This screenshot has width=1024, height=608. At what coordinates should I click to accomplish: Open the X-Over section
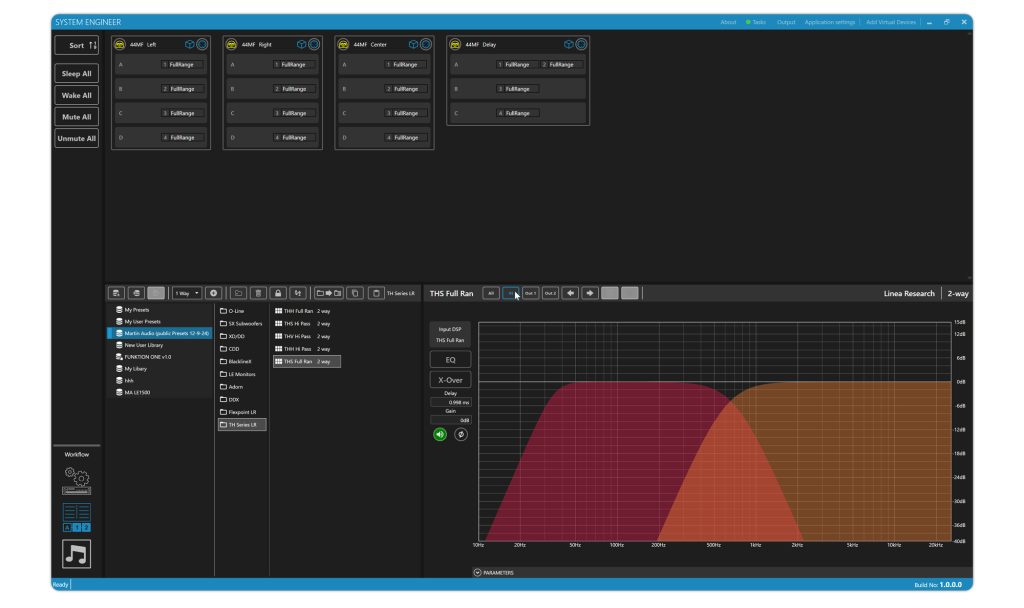[x=450, y=380]
